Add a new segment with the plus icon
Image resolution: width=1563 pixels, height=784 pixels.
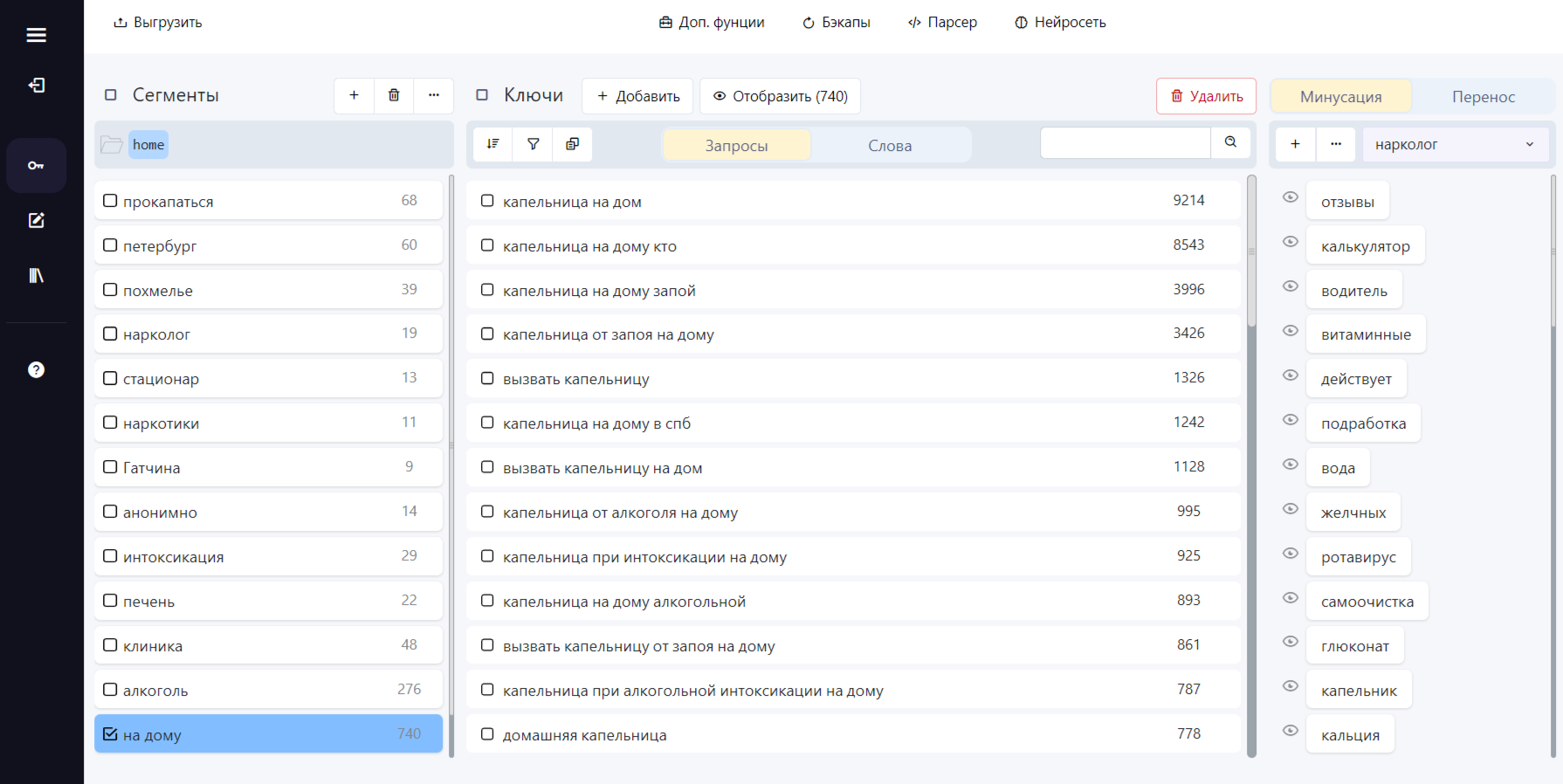[354, 95]
